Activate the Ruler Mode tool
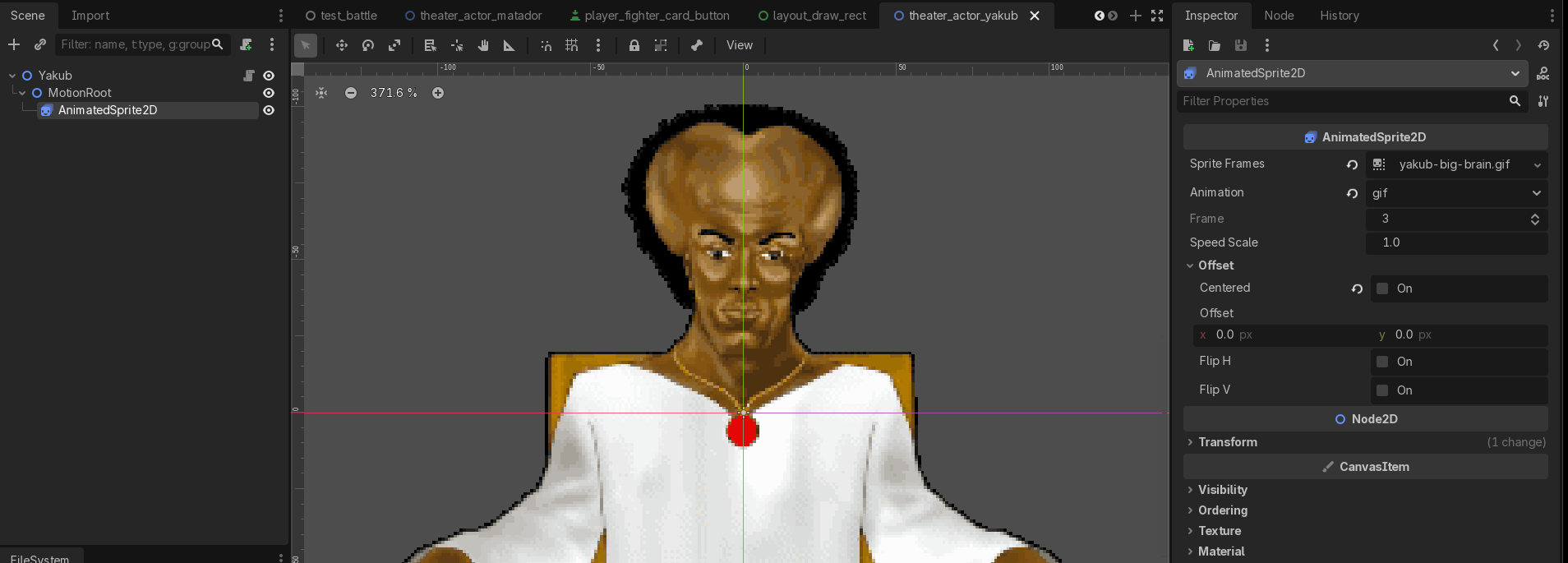Screen dimensions: 1568x563 click(510, 45)
